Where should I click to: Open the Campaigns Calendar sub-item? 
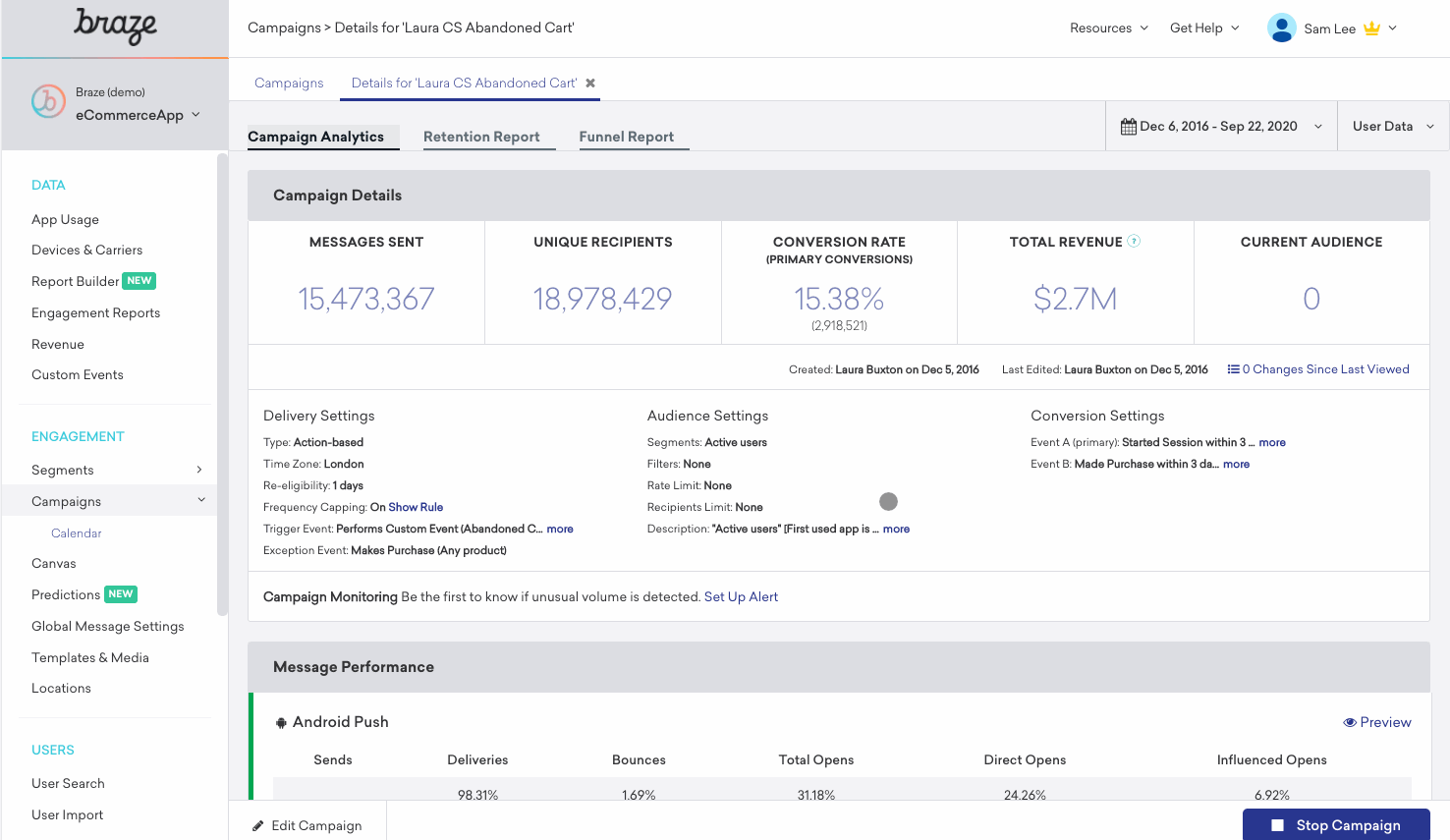click(x=77, y=532)
